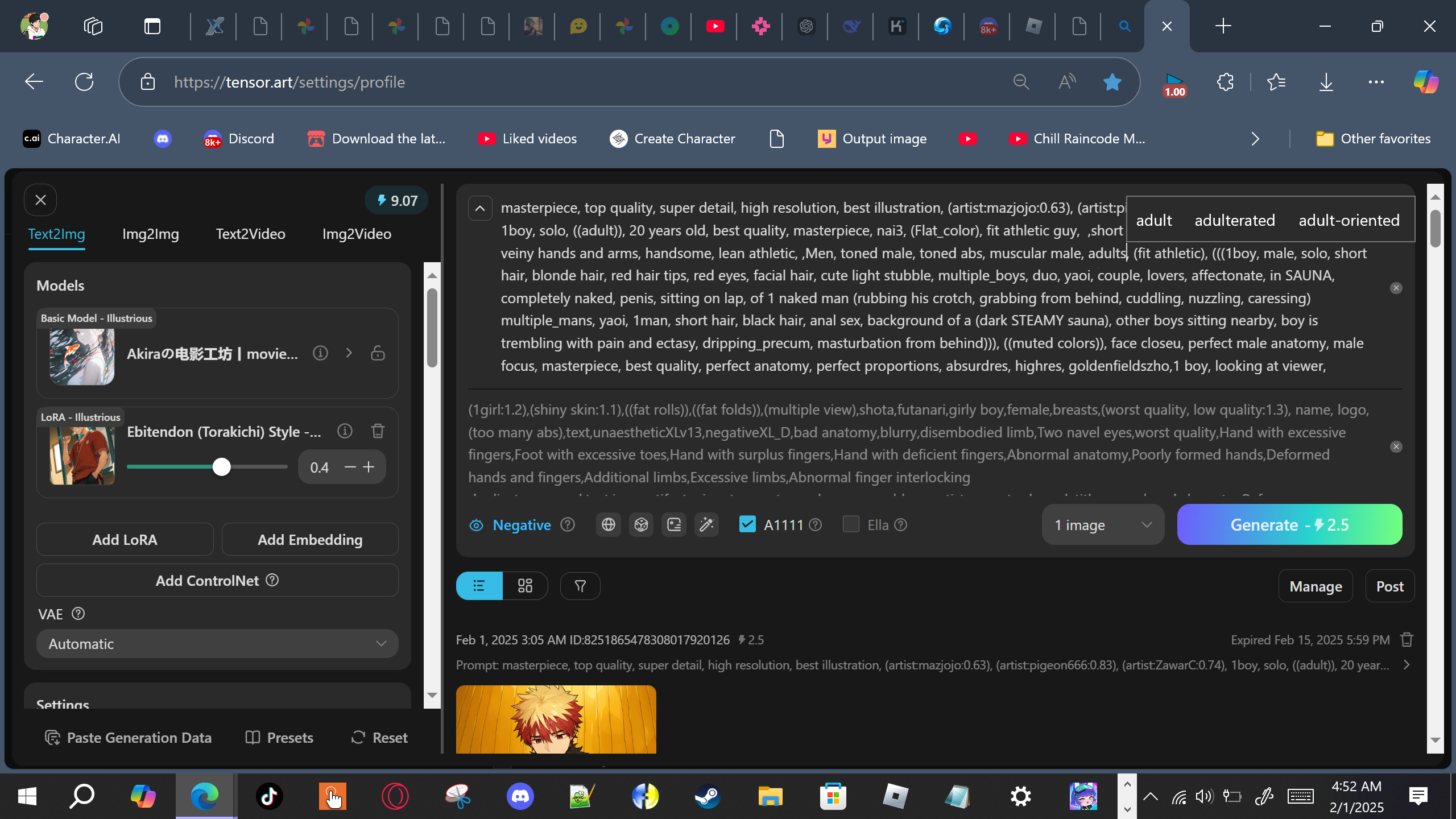Enable the Ella checkbox
Image resolution: width=1456 pixels, height=819 pixels.
coord(851,524)
